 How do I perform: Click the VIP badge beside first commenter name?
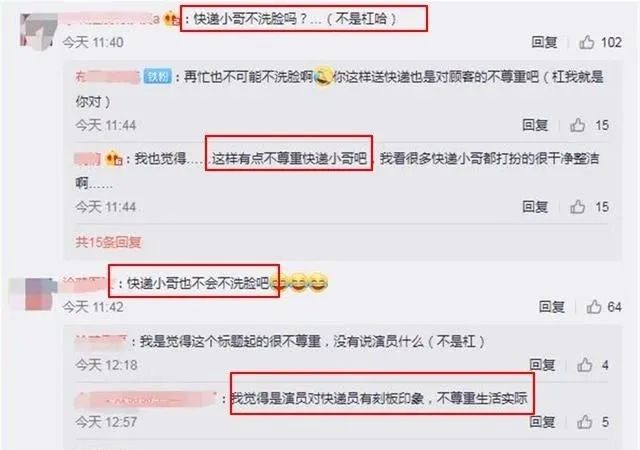tap(171, 19)
